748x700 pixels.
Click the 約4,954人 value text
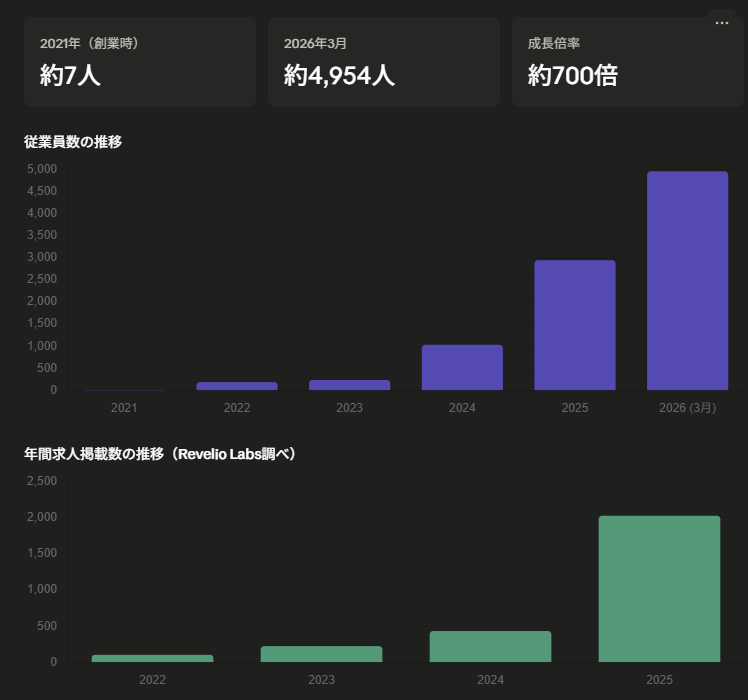[x=339, y=75]
